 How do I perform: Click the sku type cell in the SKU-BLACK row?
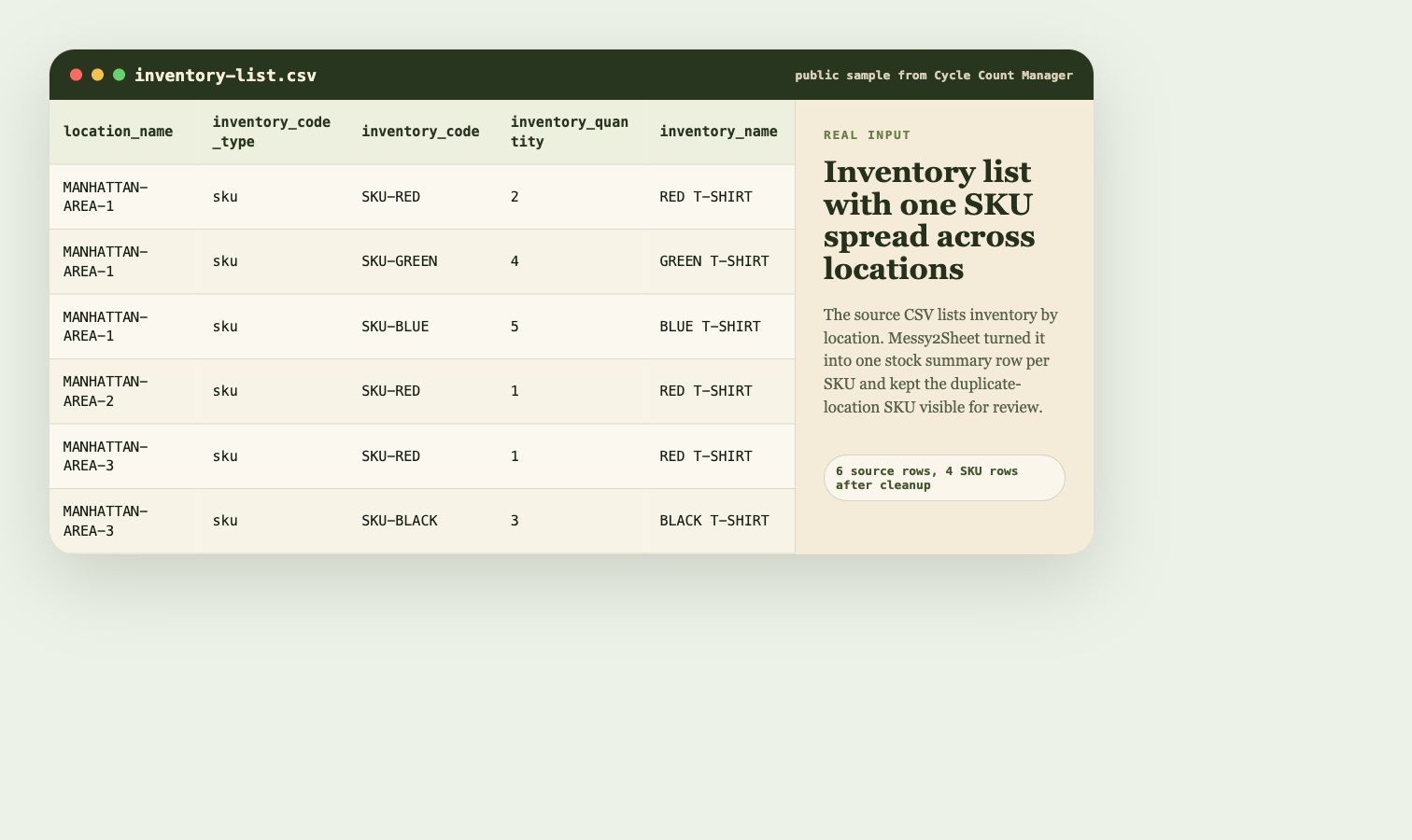coord(273,521)
